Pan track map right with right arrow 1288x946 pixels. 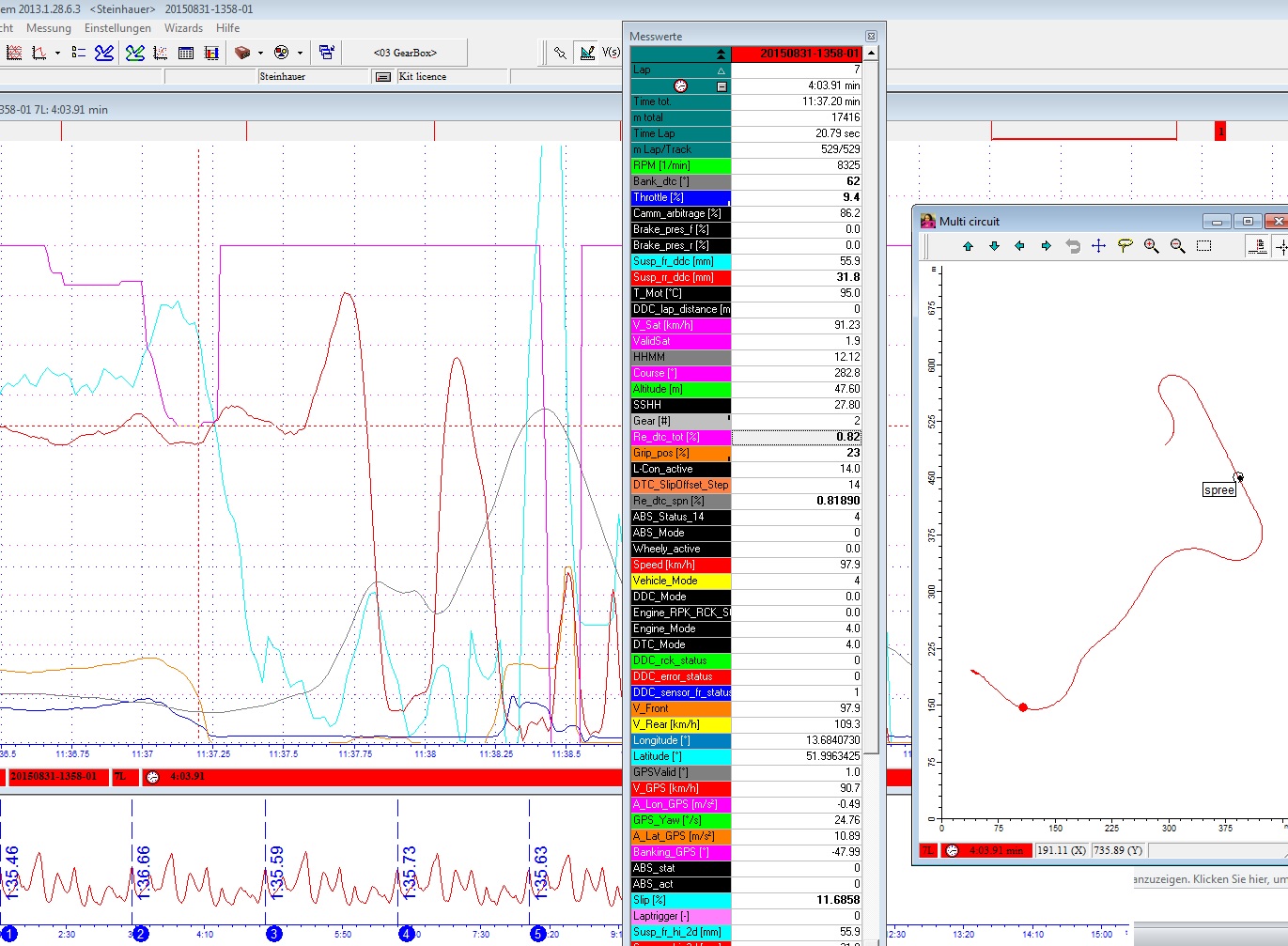click(x=1046, y=246)
